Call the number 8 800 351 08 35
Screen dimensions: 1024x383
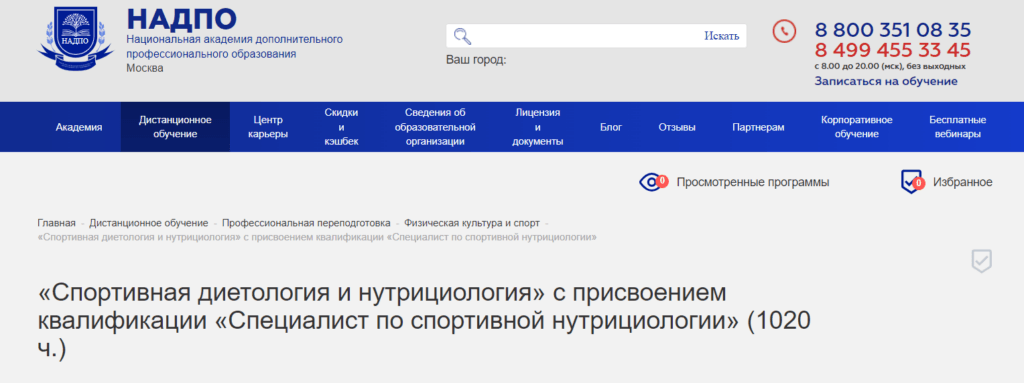click(x=893, y=30)
